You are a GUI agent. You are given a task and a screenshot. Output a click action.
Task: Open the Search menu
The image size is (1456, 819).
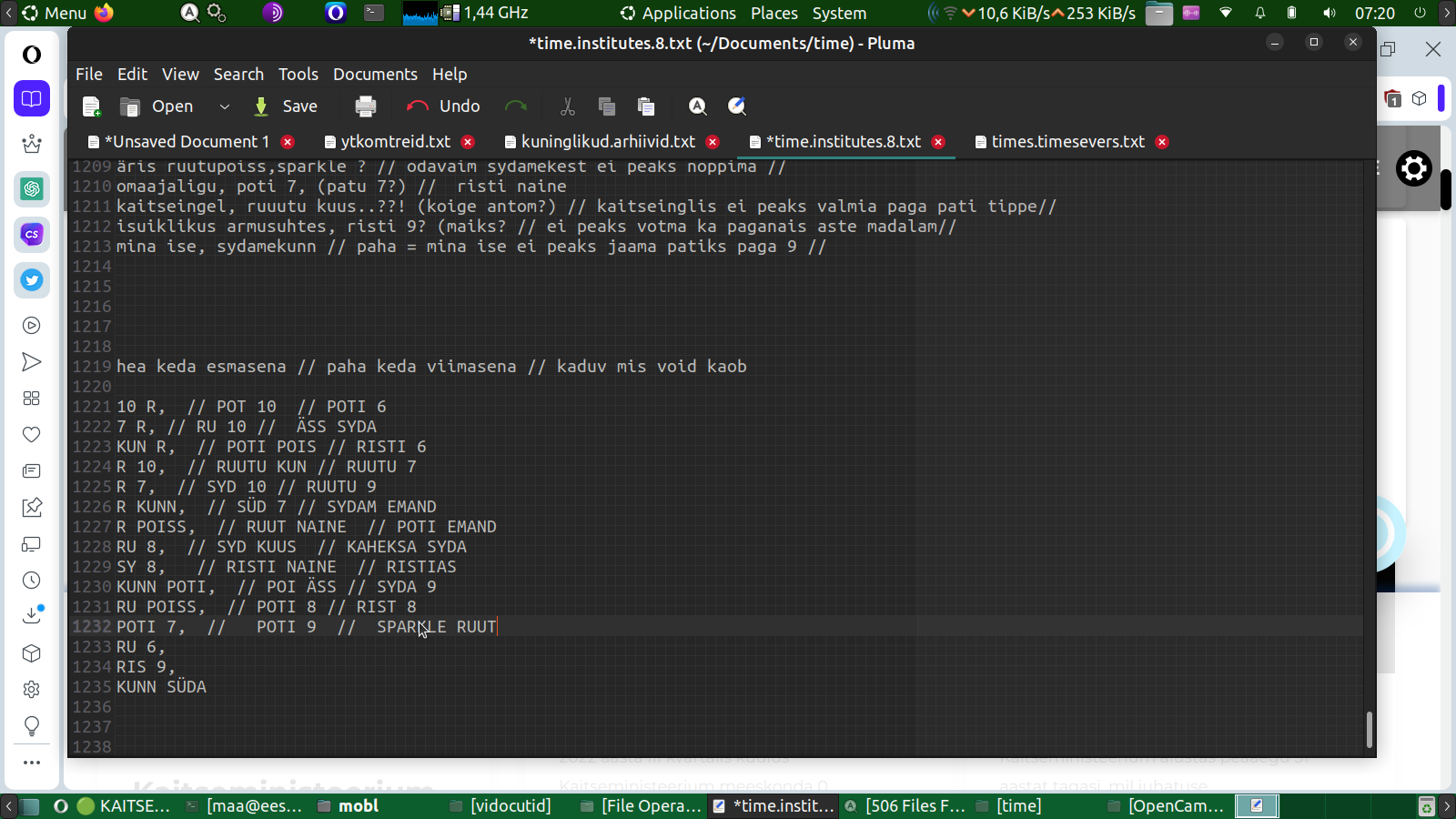pos(238,75)
